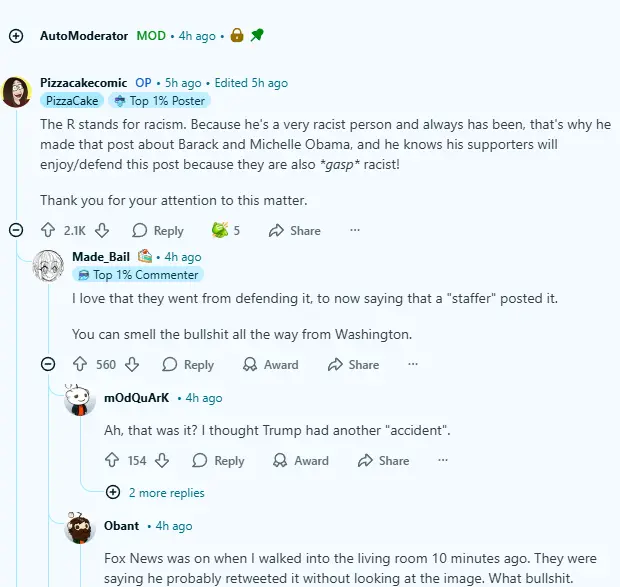This screenshot has height=587, width=620.
Task: Click the PizzaCake user flair tag
Action: [71, 101]
